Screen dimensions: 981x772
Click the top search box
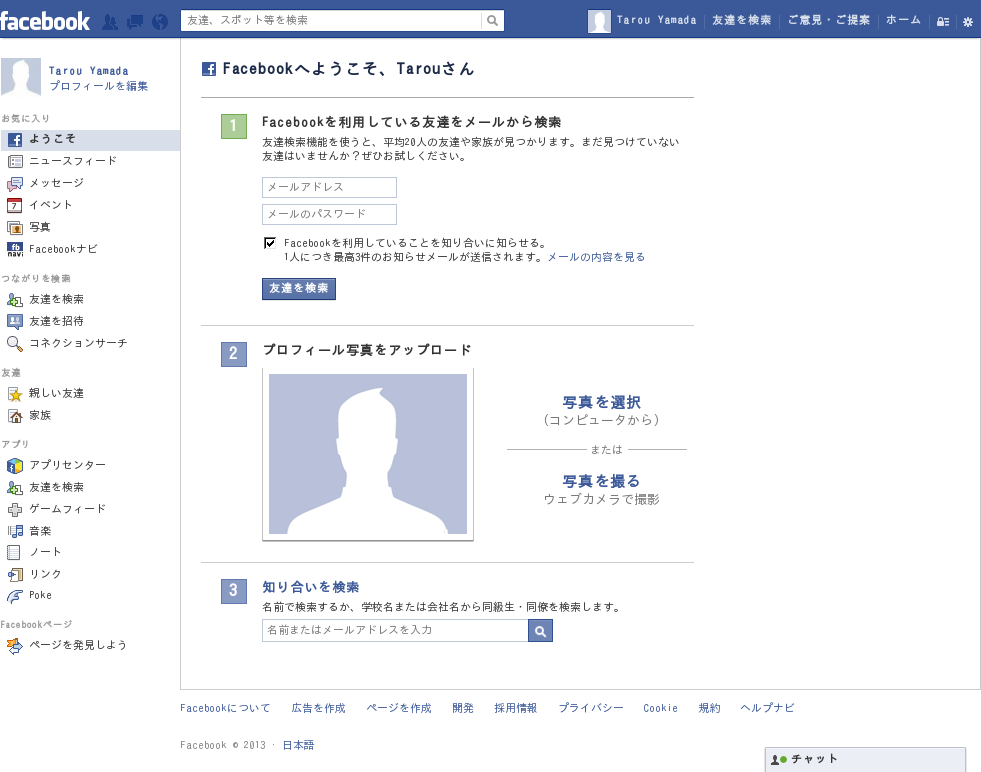click(332, 21)
